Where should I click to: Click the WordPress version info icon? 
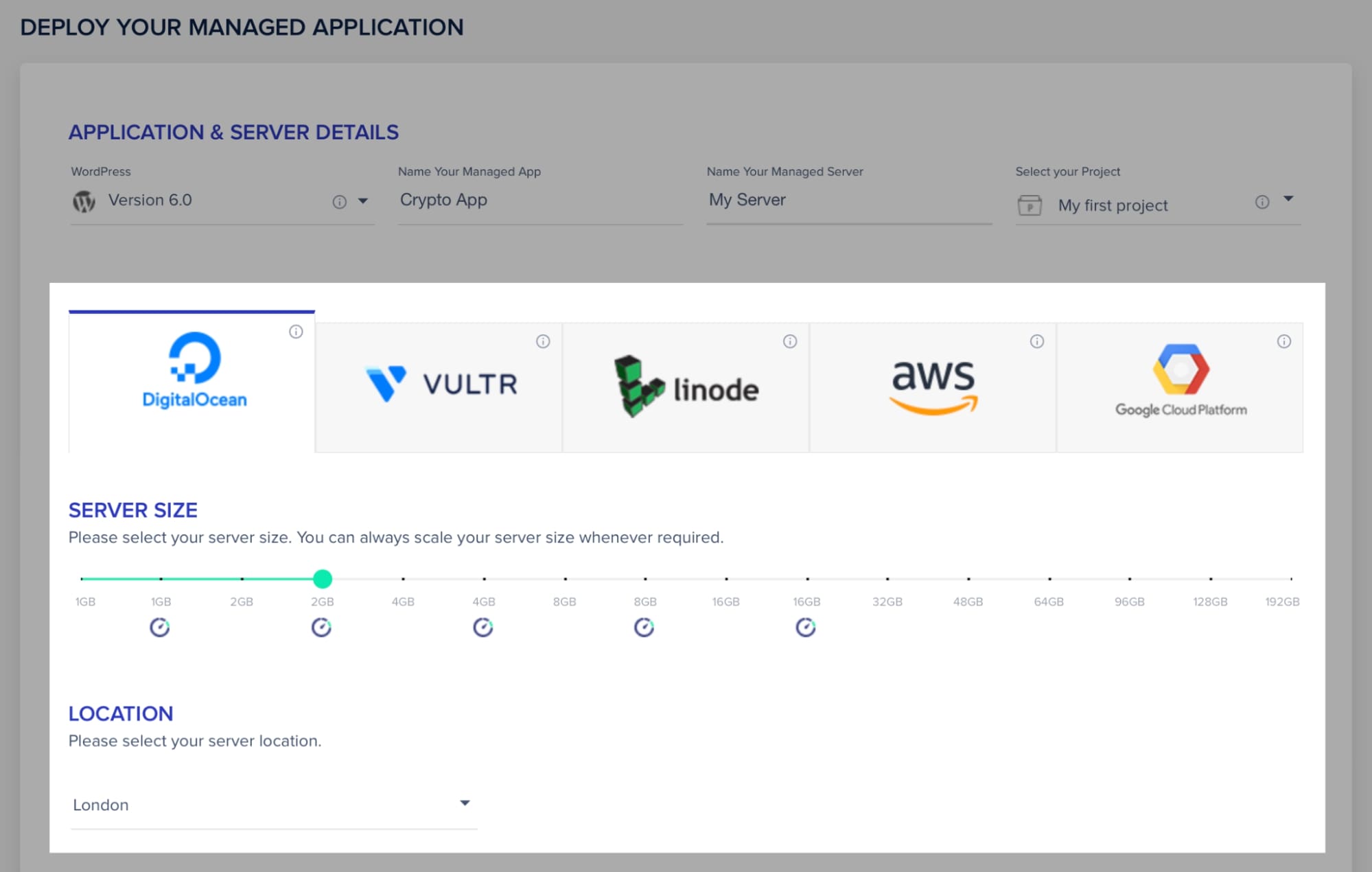[339, 202]
